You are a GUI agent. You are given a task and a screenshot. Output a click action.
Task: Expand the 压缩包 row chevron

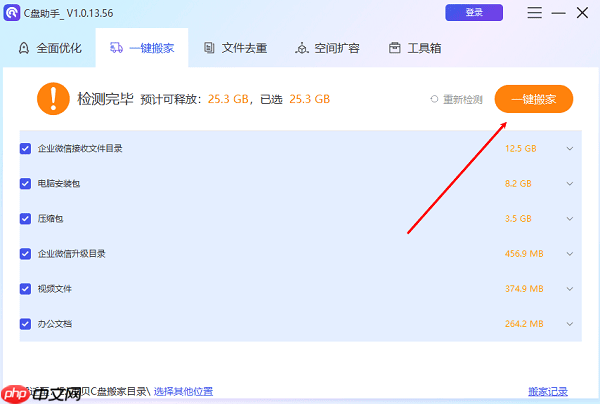tap(570, 219)
